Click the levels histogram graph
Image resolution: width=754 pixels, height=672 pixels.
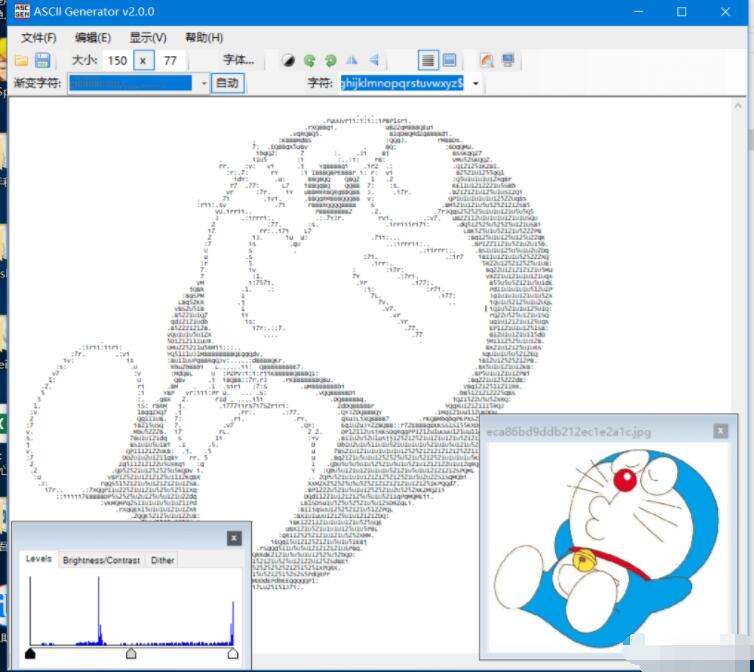[x=132, y=610]
